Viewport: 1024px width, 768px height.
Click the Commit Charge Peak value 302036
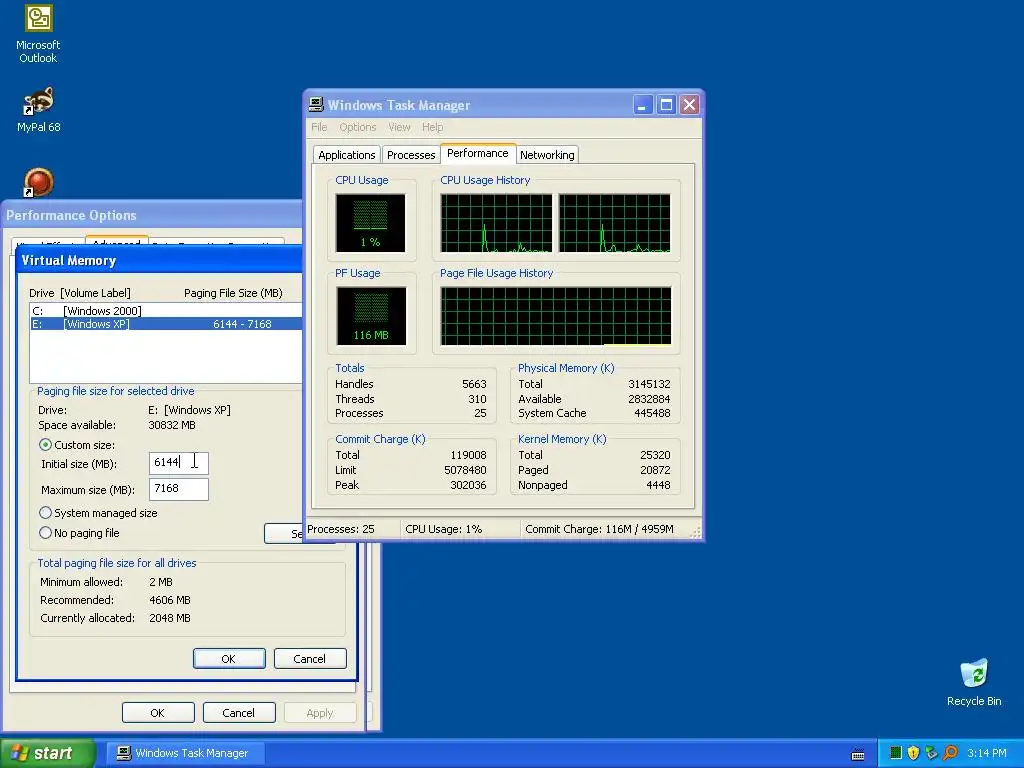[x=468, y=485]
